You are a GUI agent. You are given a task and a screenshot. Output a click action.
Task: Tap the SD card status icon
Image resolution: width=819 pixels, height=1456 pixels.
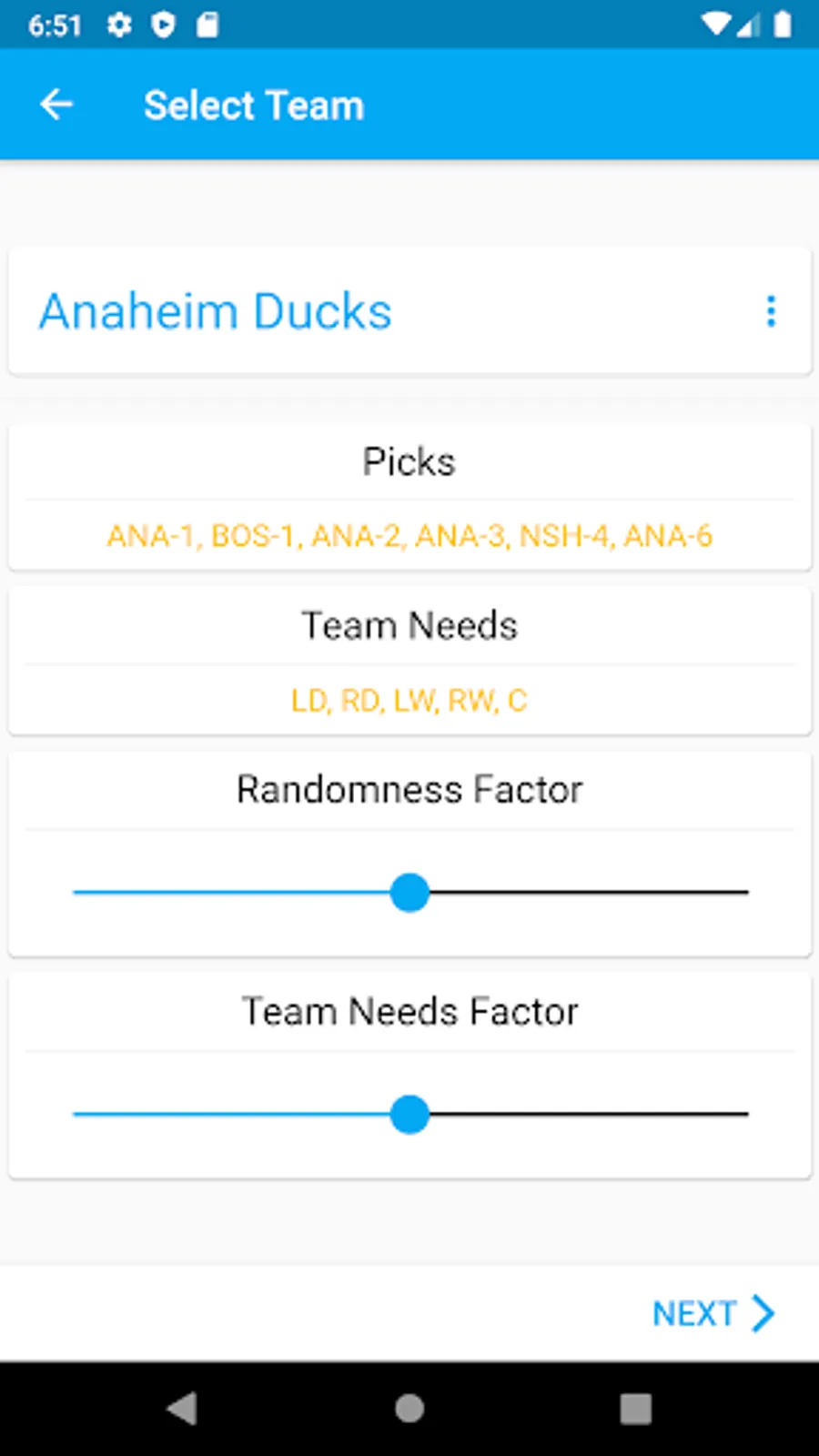[207, 25]
